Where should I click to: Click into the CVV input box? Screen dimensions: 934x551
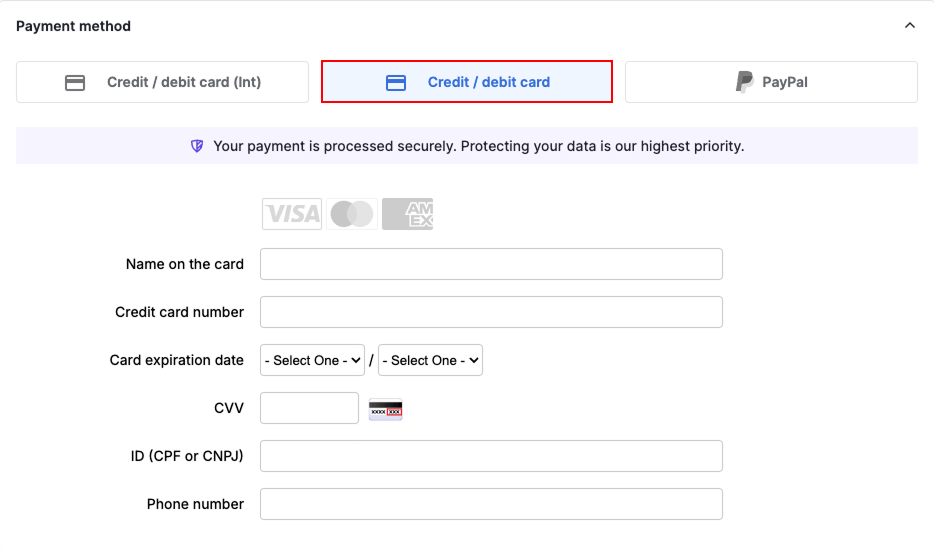(309, 408)
